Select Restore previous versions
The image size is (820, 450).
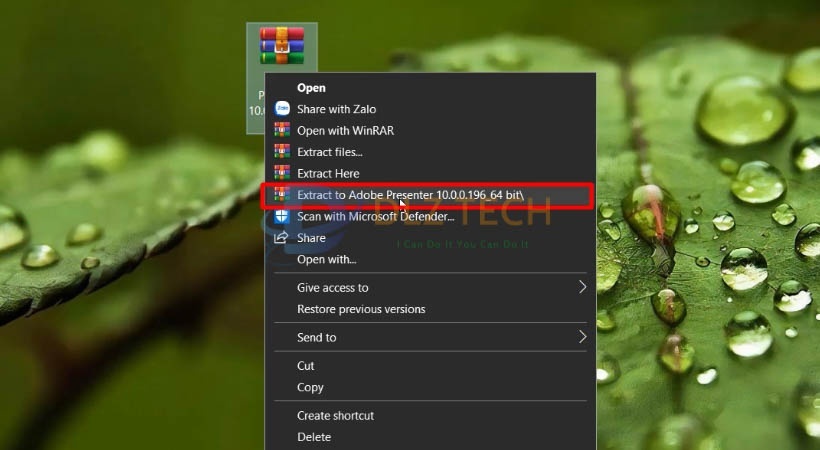tap(361, 309)
